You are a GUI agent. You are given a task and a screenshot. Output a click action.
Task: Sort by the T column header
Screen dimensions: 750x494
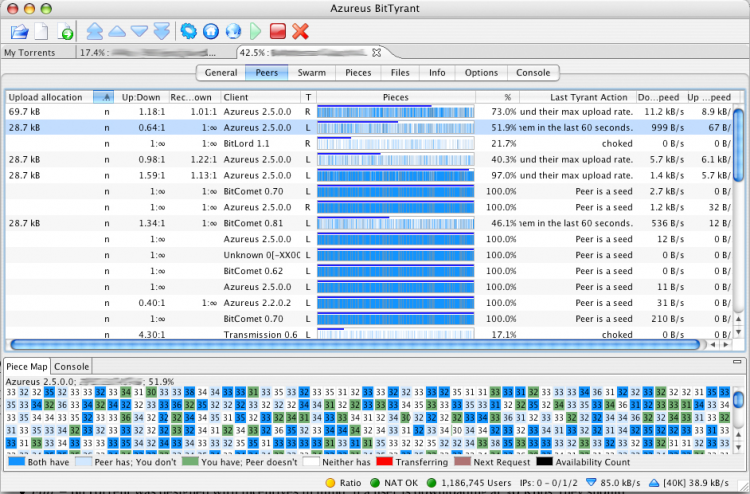coord(309,97)
